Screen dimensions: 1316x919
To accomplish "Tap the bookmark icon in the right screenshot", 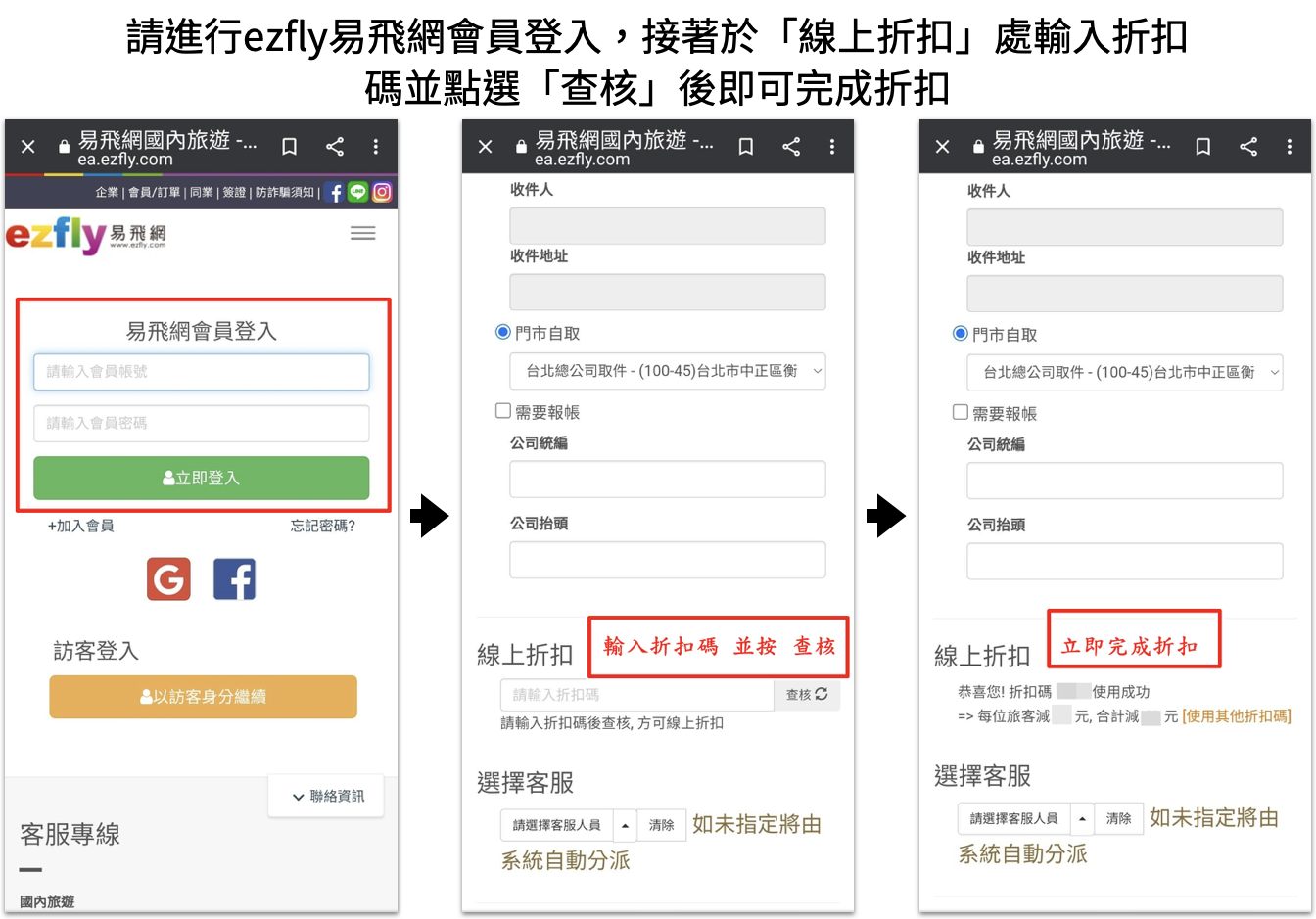I will point(1203,147).
